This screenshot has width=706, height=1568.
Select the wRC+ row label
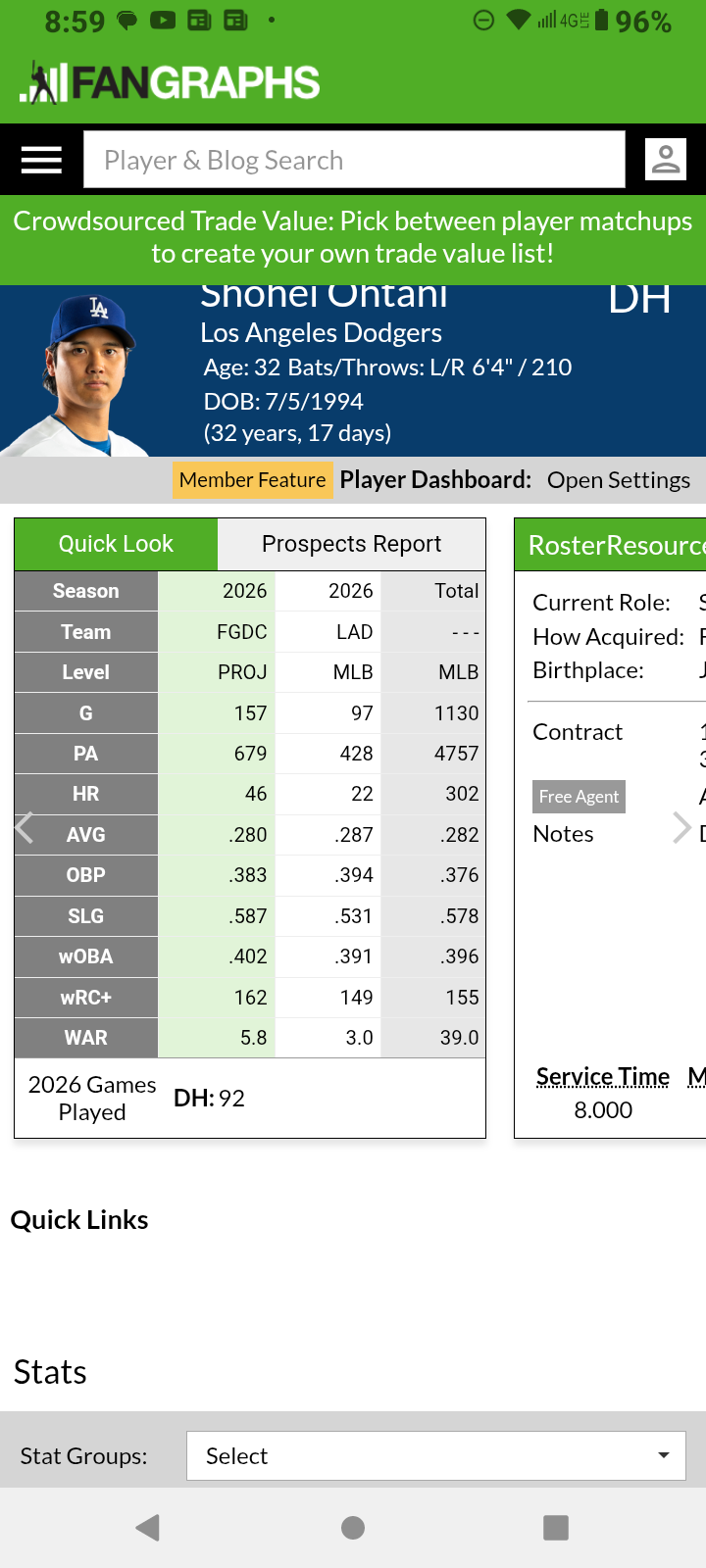click(x=86, y=998)
